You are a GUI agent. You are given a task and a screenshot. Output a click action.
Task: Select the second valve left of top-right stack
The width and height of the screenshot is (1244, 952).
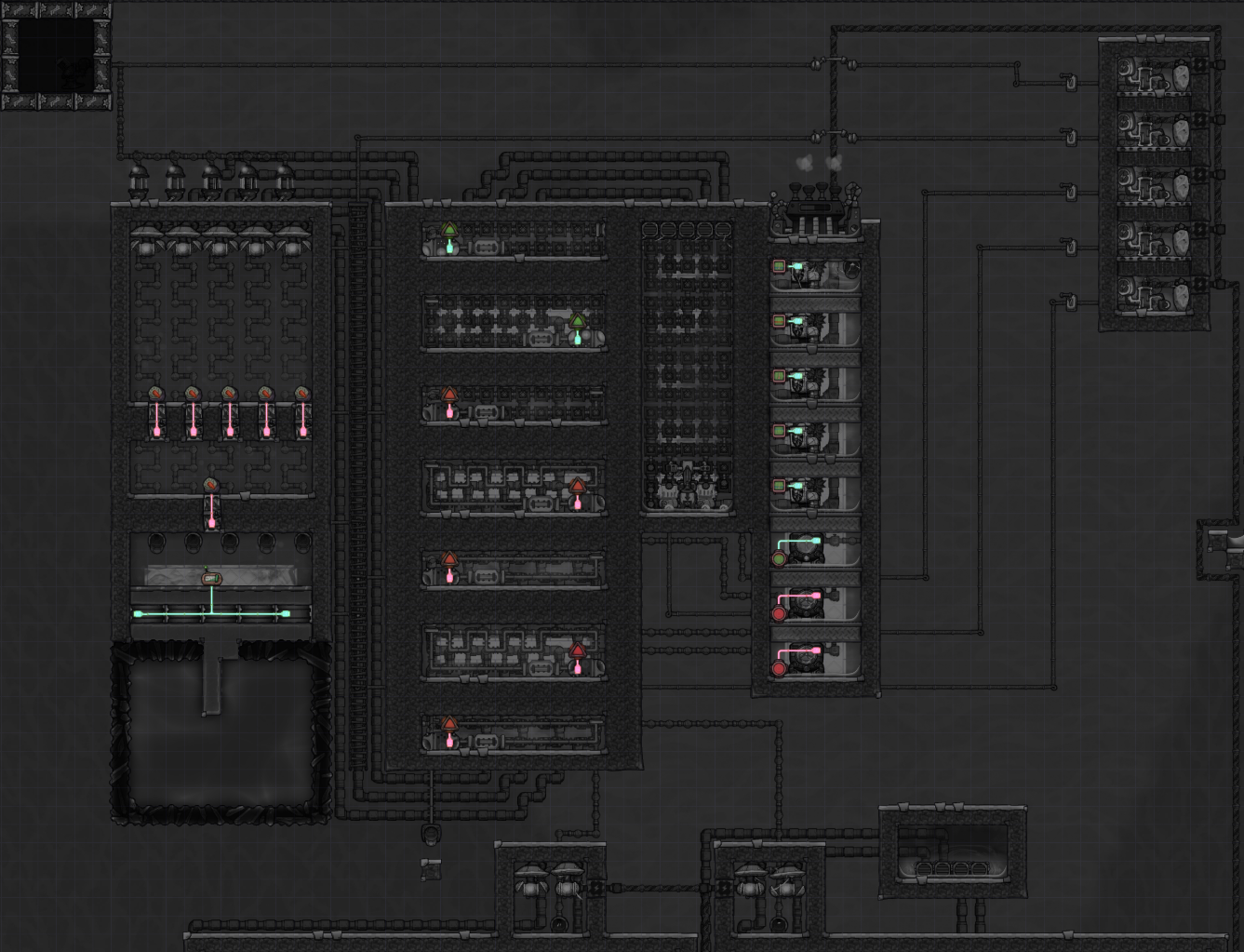tap(1070, 138)
